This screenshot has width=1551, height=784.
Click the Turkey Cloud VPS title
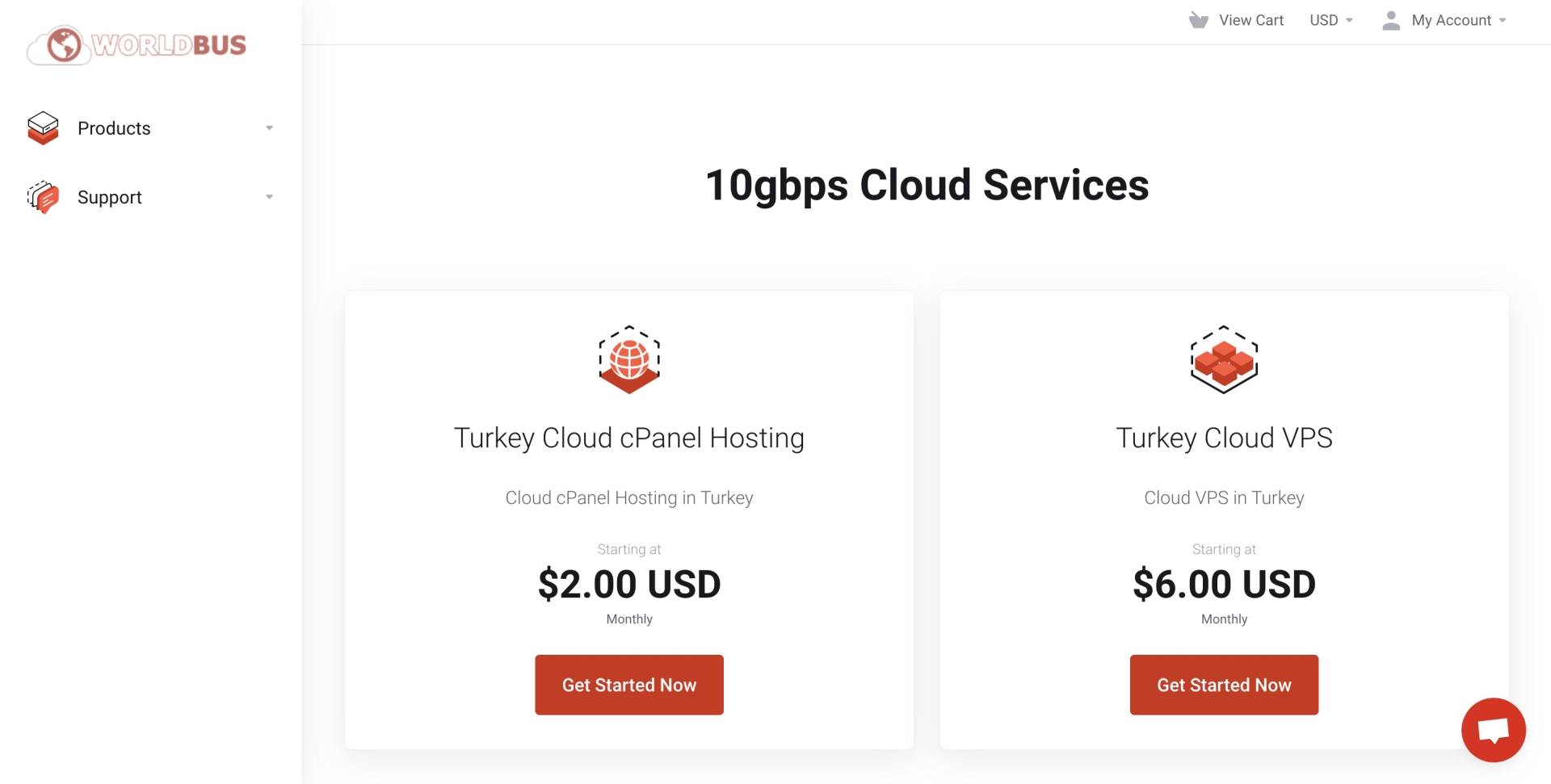click(1224, 438)
